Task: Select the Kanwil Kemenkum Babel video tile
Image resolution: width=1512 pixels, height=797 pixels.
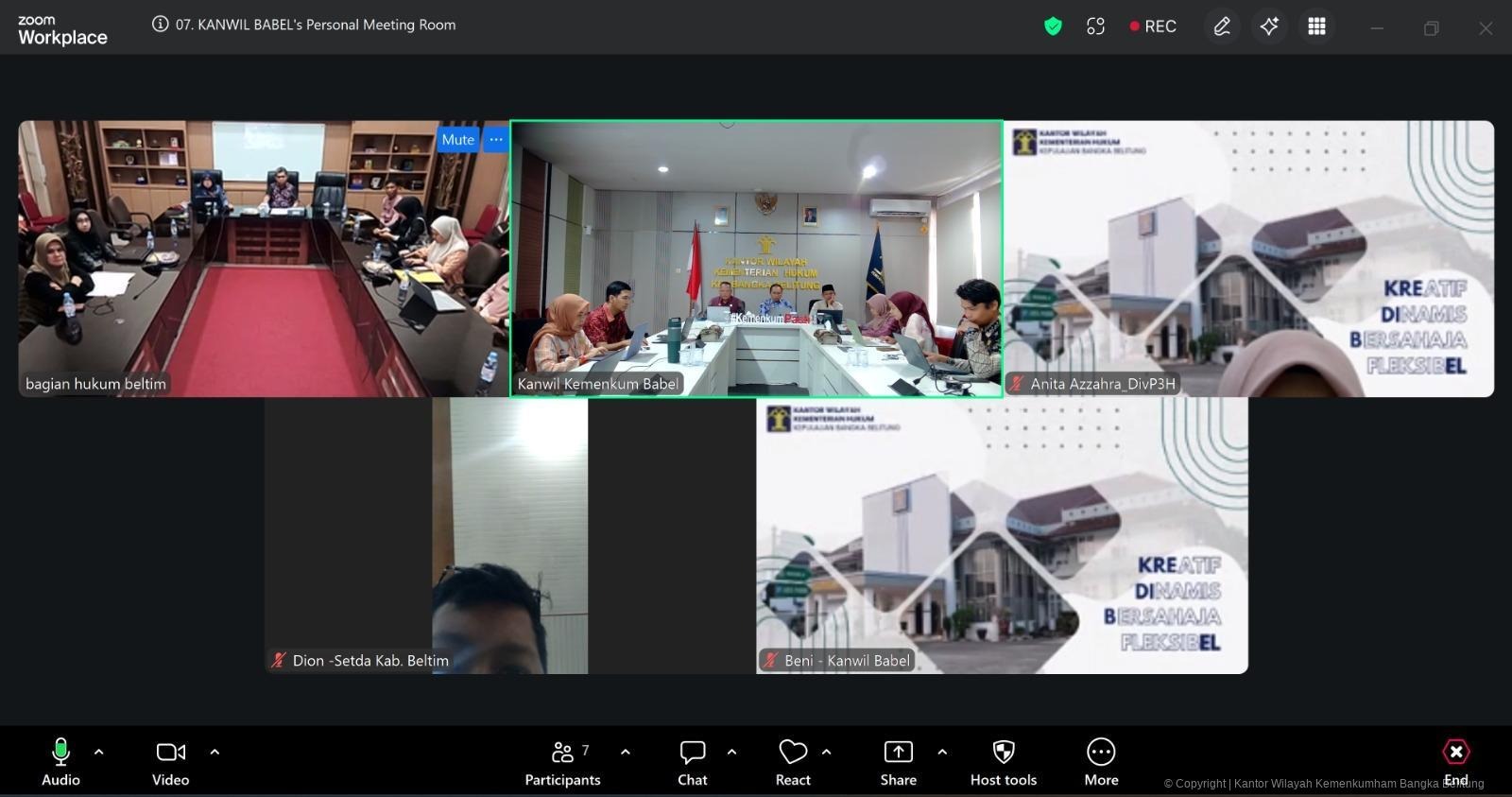Action: pos(756,258)
